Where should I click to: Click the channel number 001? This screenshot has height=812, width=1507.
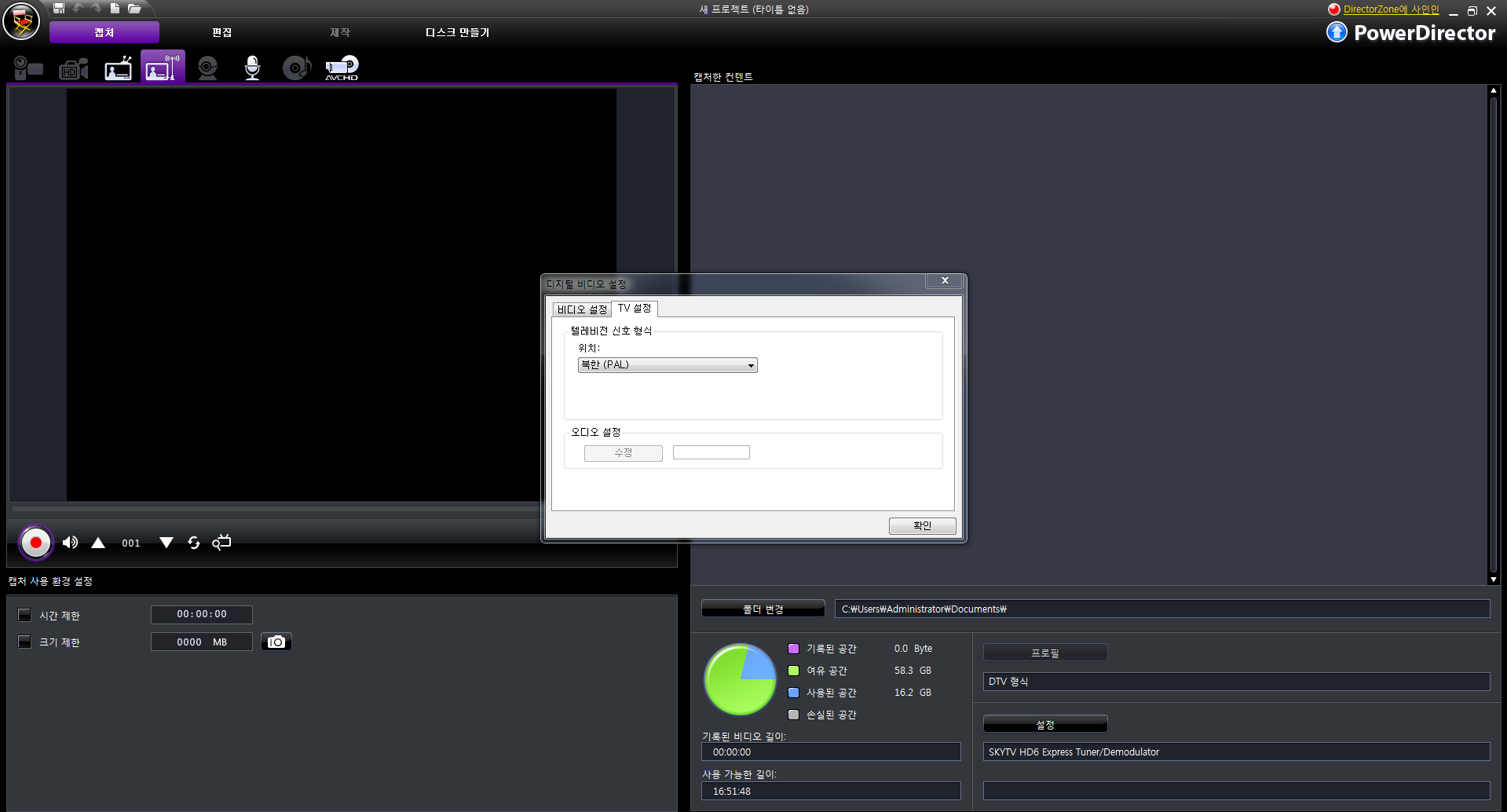[131, 543]
